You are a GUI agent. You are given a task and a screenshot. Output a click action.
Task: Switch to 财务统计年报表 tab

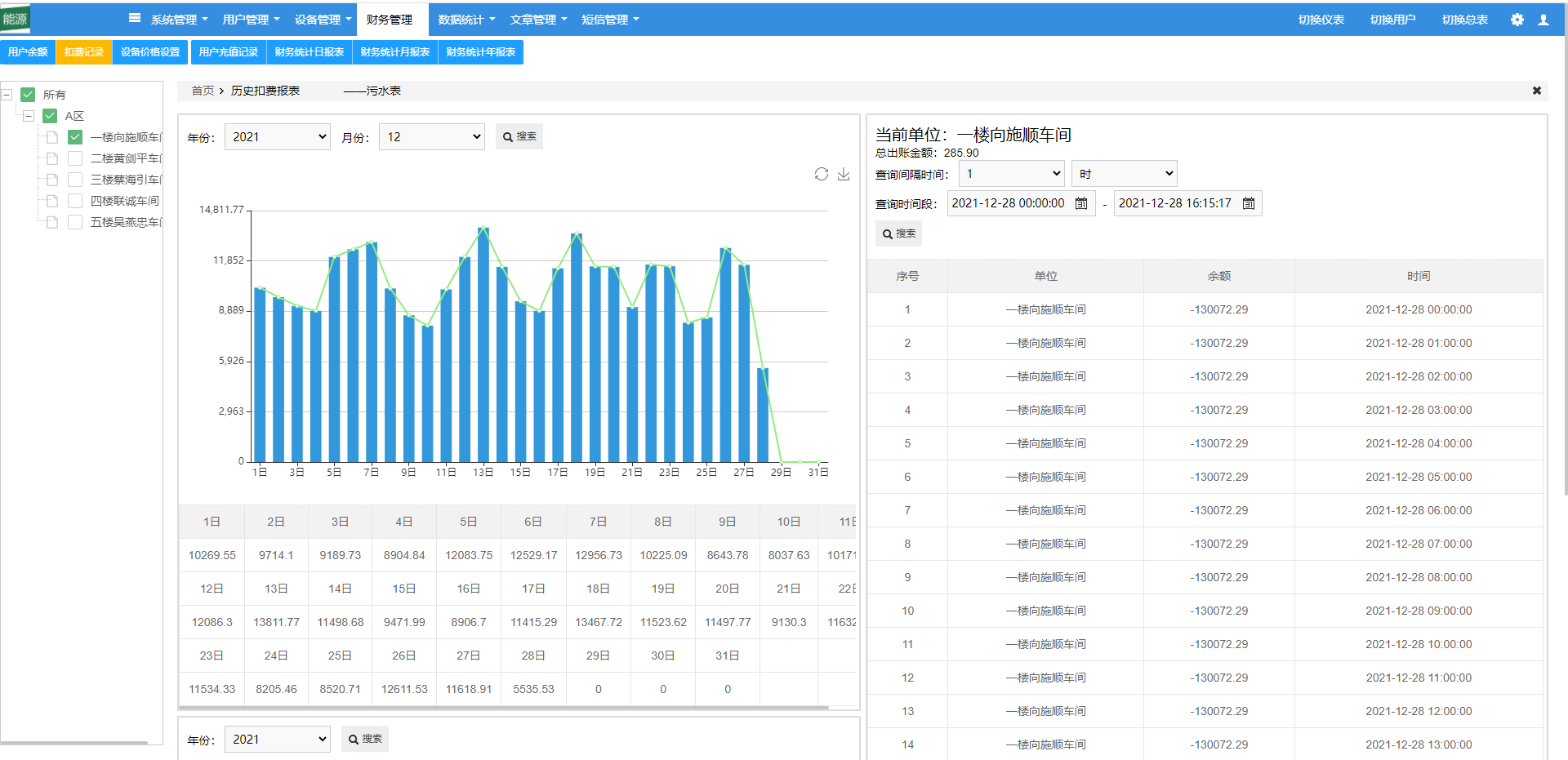pyautogui.click(x=481, y=52)
